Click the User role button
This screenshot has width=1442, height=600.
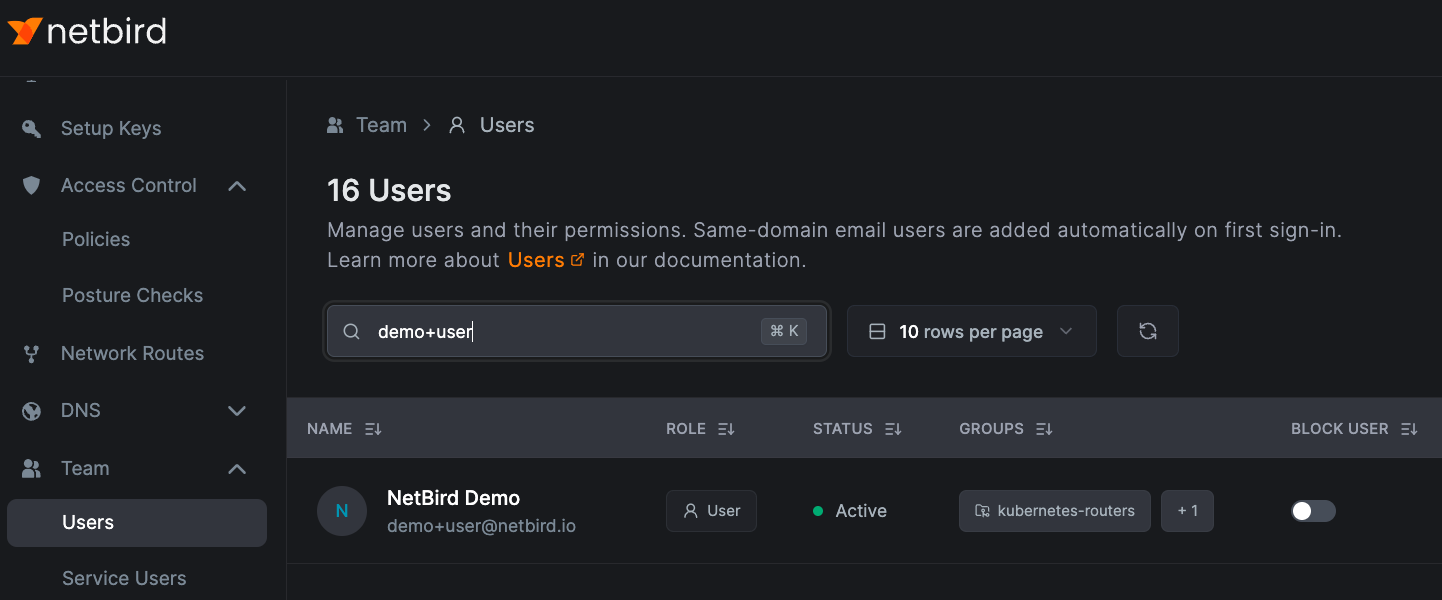click(x=711, y=511)
